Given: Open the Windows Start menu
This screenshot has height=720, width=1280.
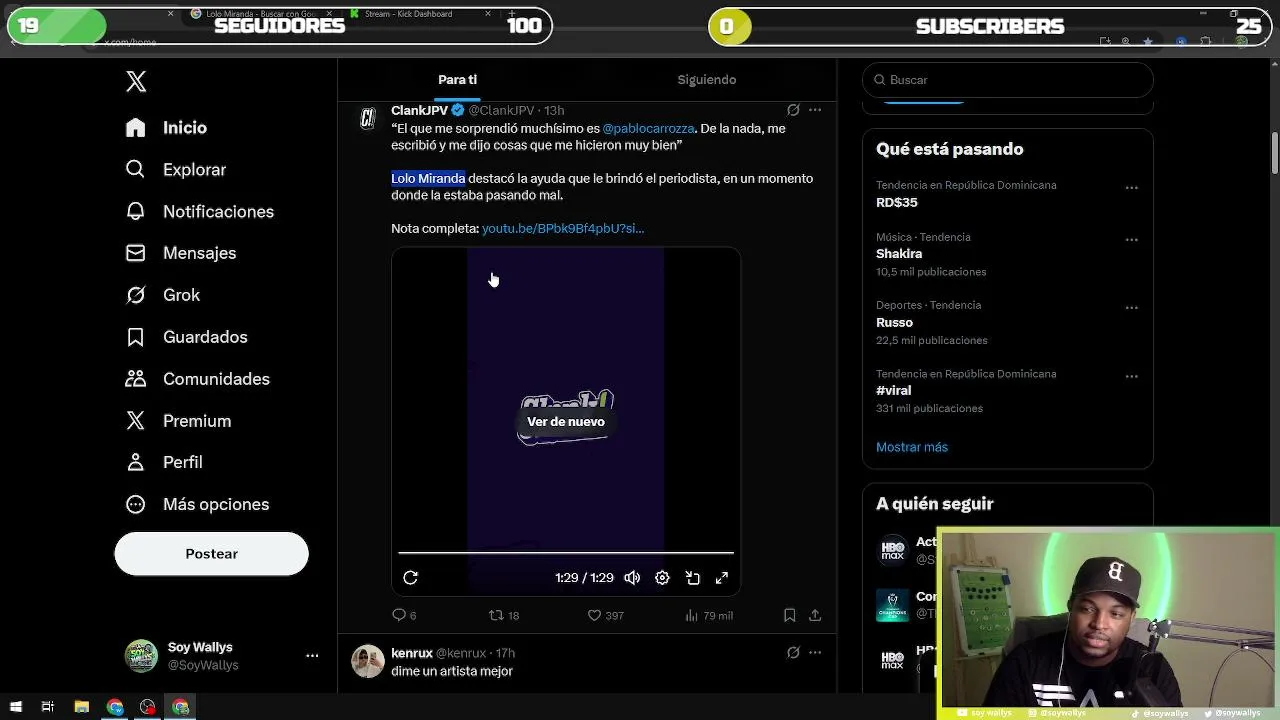Looking at the screenshot, I should tap(15, 707).
